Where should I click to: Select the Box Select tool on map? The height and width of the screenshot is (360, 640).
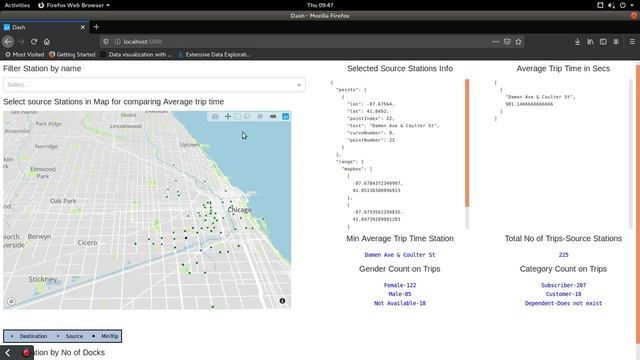(238, 117)
